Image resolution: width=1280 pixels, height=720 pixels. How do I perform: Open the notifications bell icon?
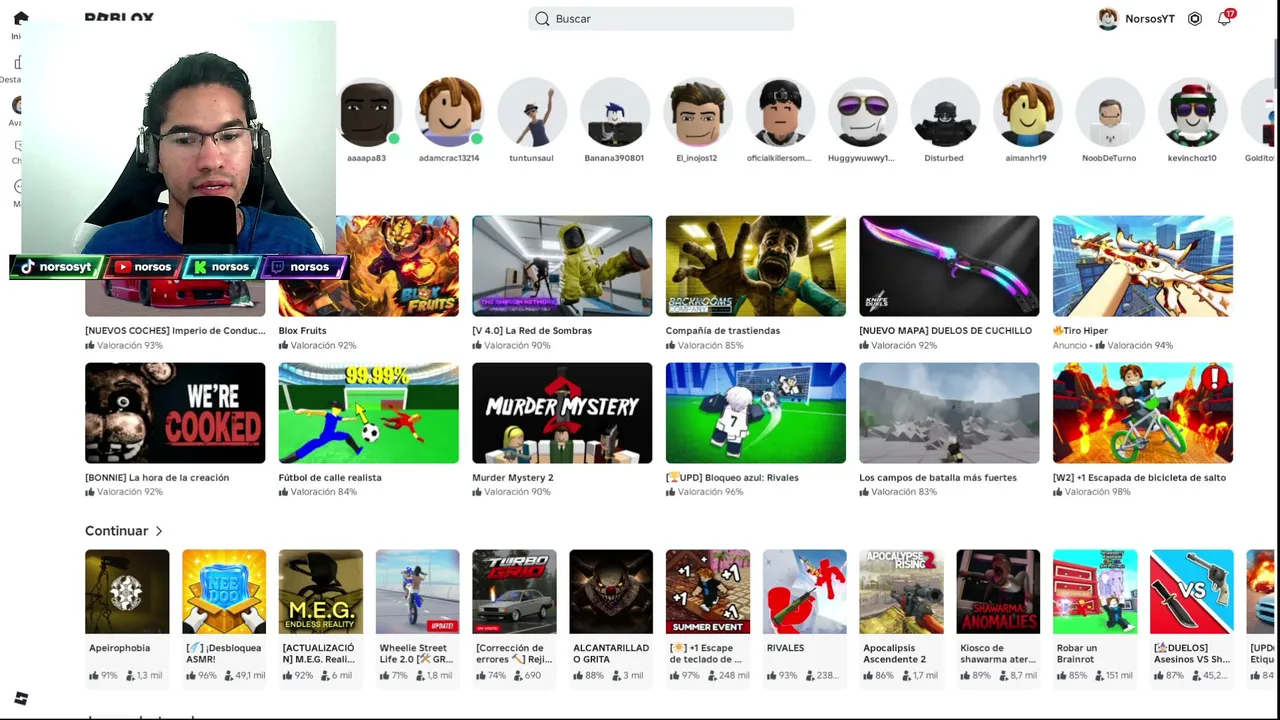click(1224, 19)
